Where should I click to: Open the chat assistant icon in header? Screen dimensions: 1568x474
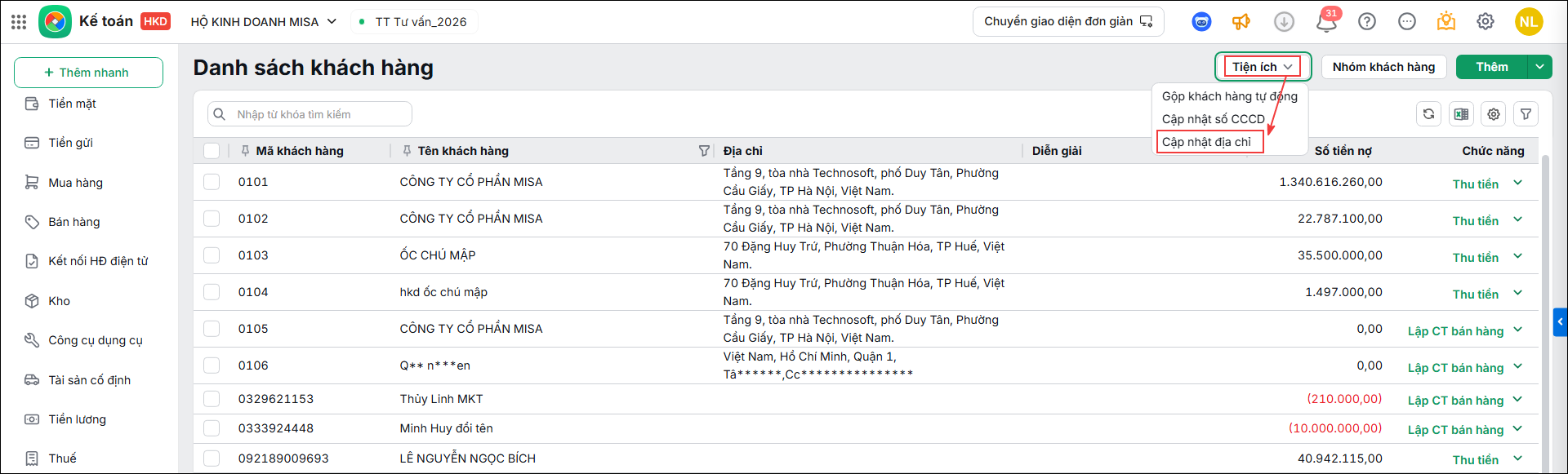coord(1201,22)
